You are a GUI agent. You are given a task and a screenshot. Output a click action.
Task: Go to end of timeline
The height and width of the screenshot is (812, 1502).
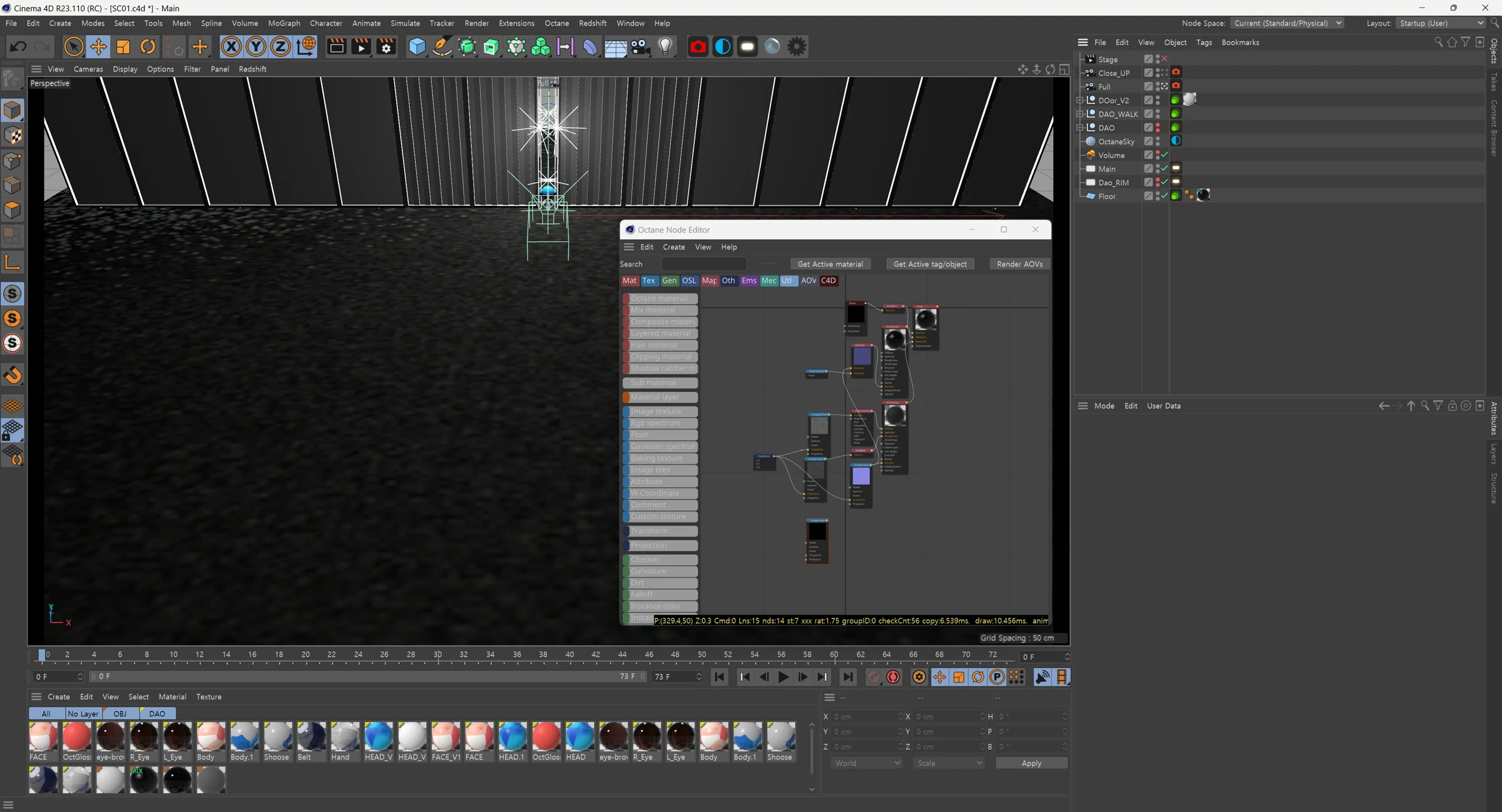point(847,677)
